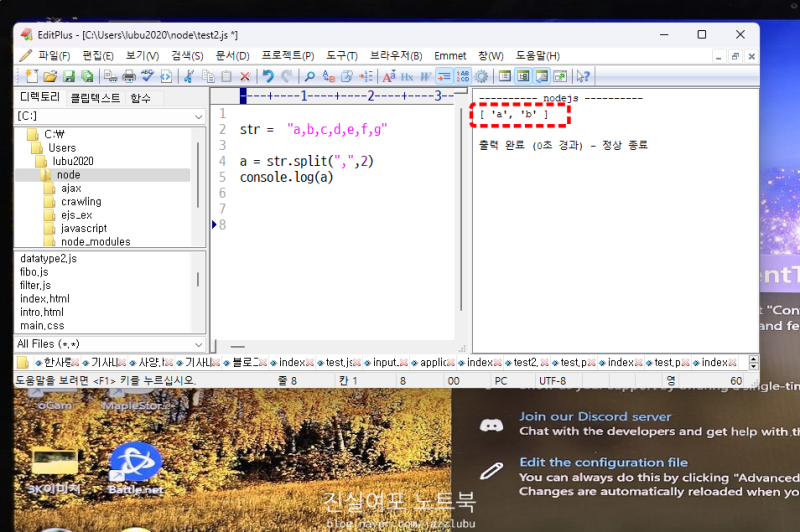The width and height of the screenshot is (800, 532).
Task: Click the Paste clipboard icon
Action: point(227,77)
